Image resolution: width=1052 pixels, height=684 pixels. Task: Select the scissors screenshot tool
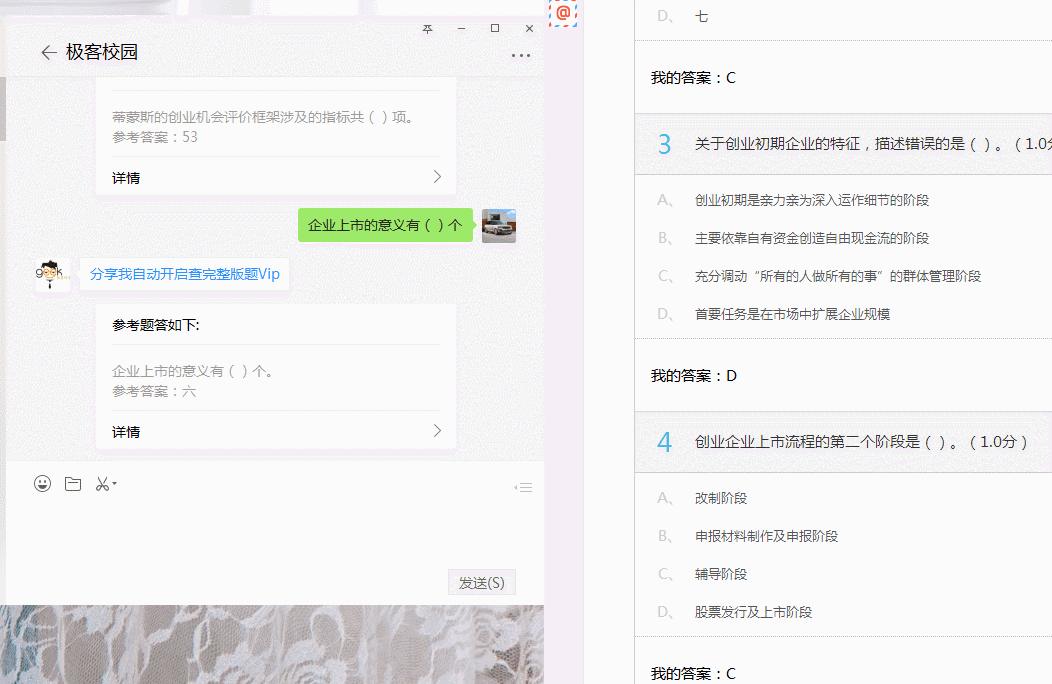pyautogui.click(x=101, y=484)
